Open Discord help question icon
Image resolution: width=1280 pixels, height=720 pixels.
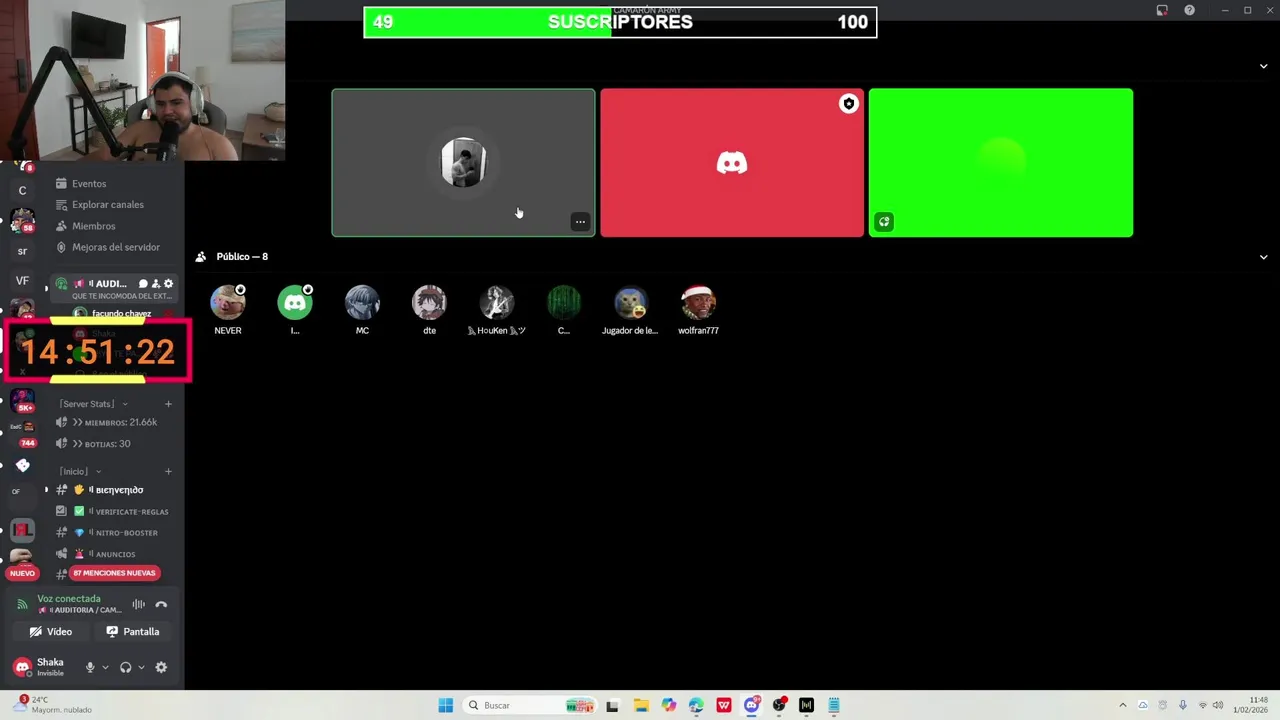tap(1189, 10)
